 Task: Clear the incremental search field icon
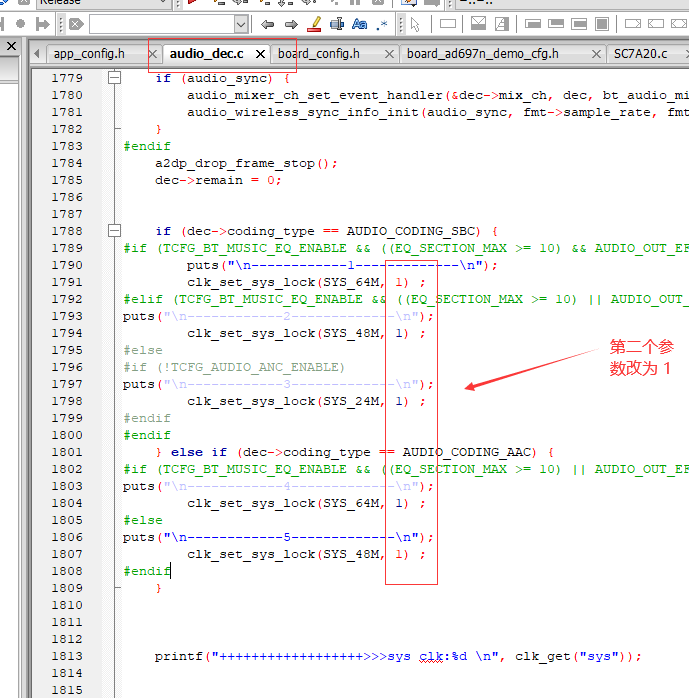(77, 24)
